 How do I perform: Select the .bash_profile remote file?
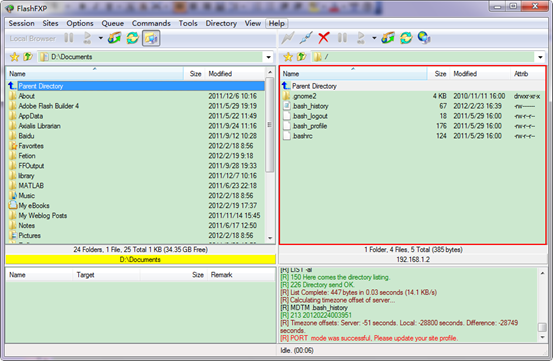pyautogui.click(x=310, y=126)
